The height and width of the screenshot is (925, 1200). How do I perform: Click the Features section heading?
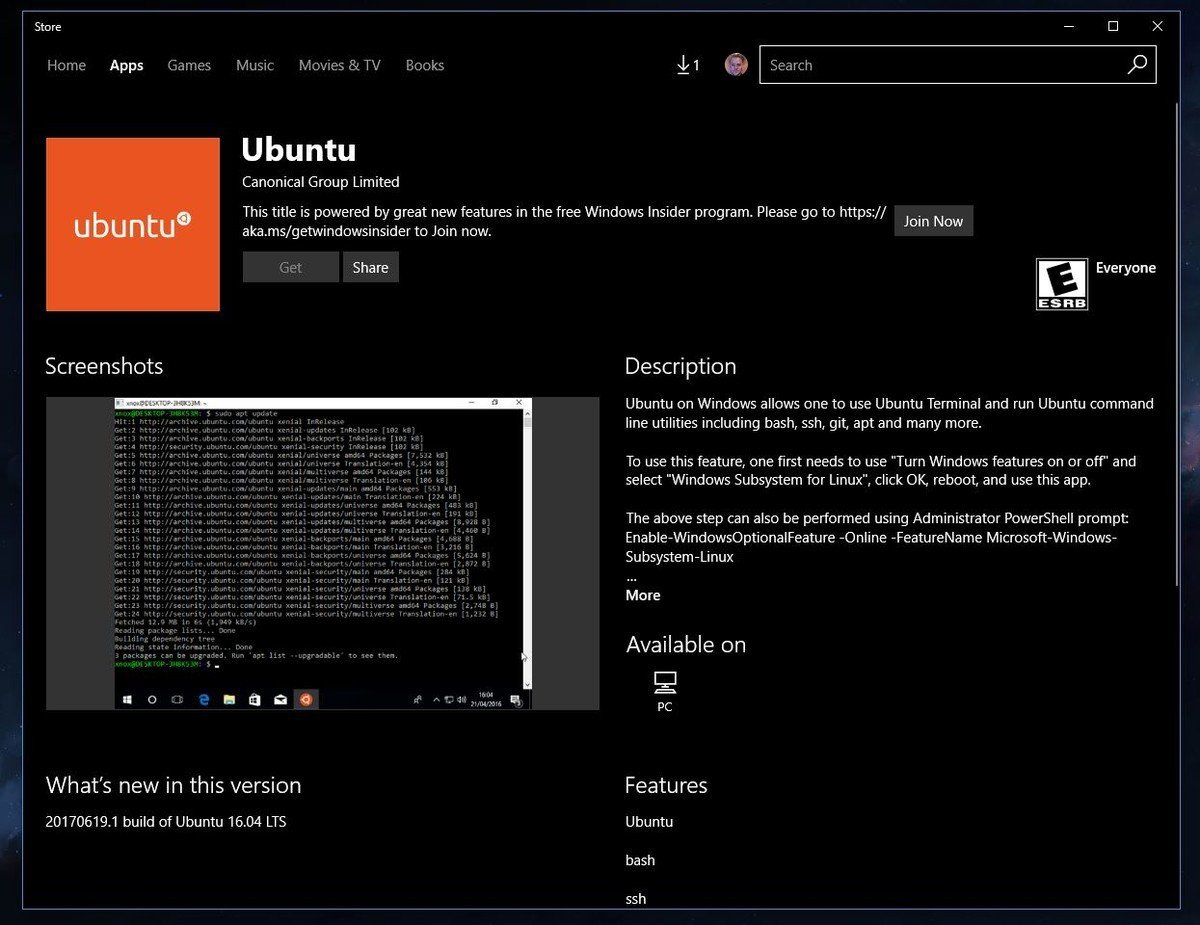click(666, 786)
